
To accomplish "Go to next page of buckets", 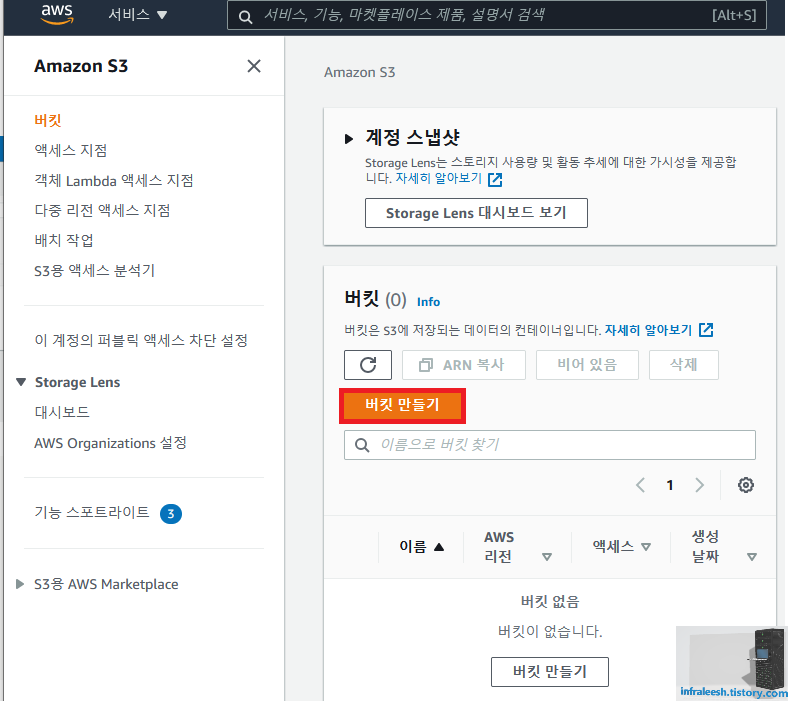I will coord(699,485).
